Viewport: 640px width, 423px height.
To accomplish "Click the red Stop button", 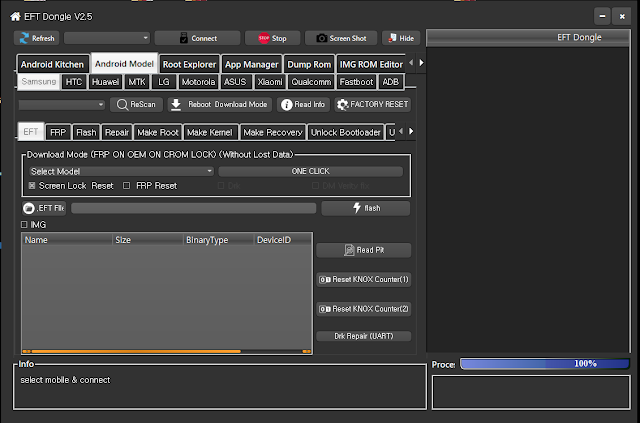I will (x=272, y=38).
